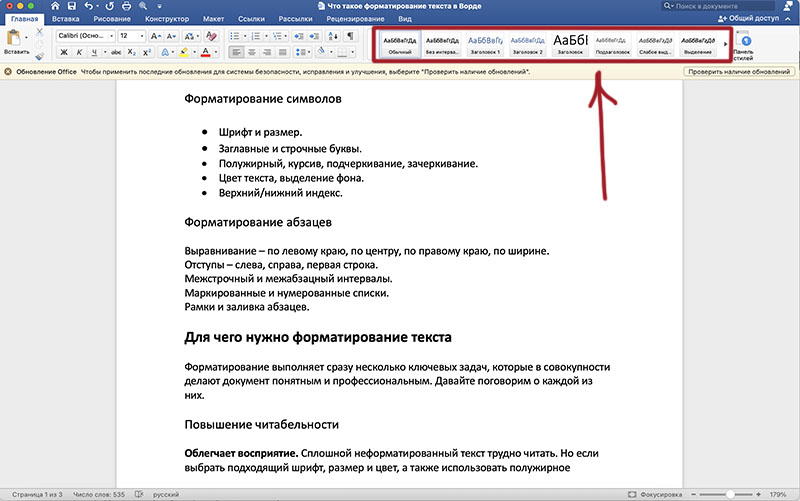Save the document with the floppy disk icon
Screen dimensions: 800x501
tap(72, 6)
